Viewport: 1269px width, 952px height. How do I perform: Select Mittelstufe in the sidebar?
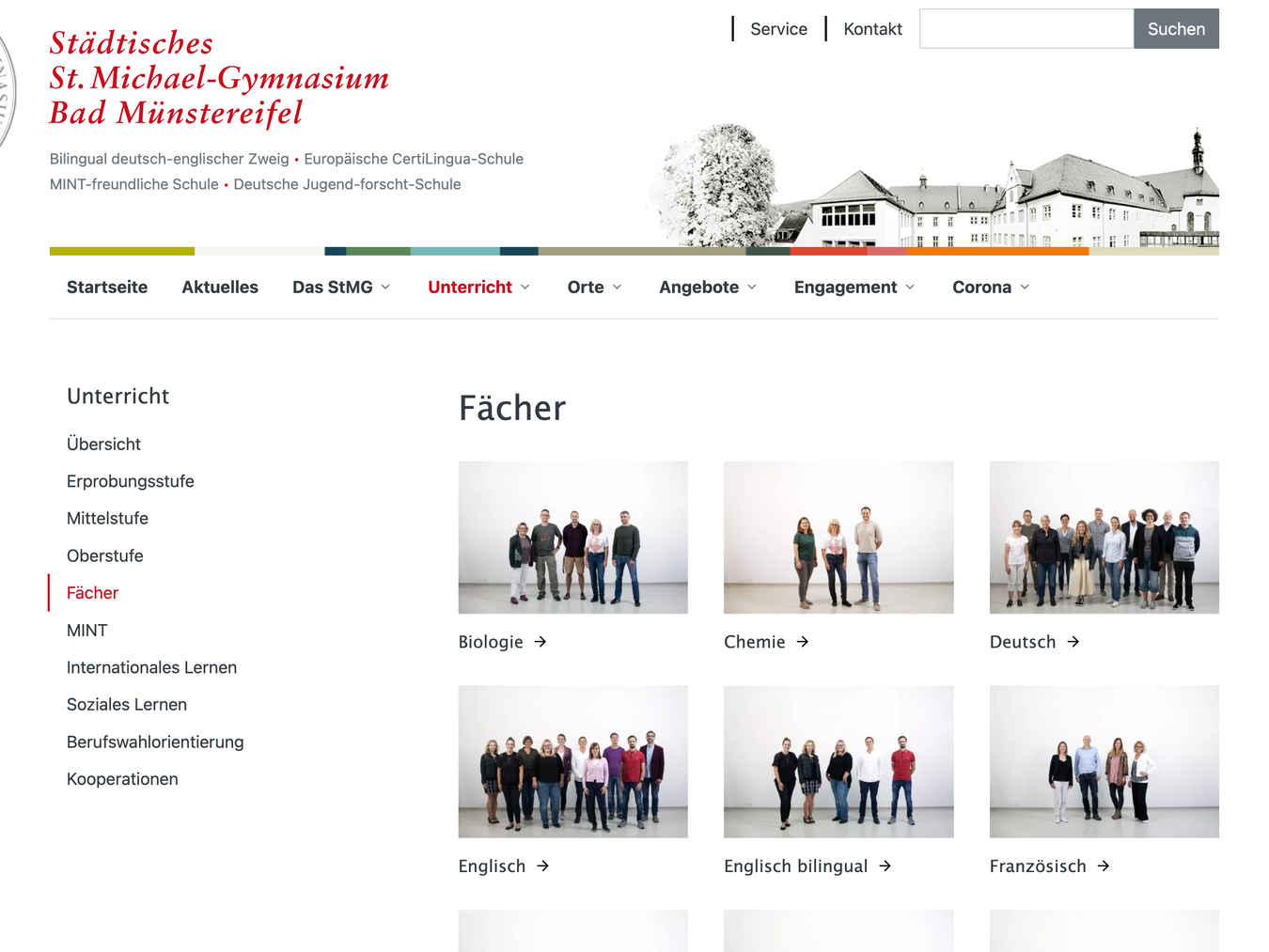coord(107,518)
